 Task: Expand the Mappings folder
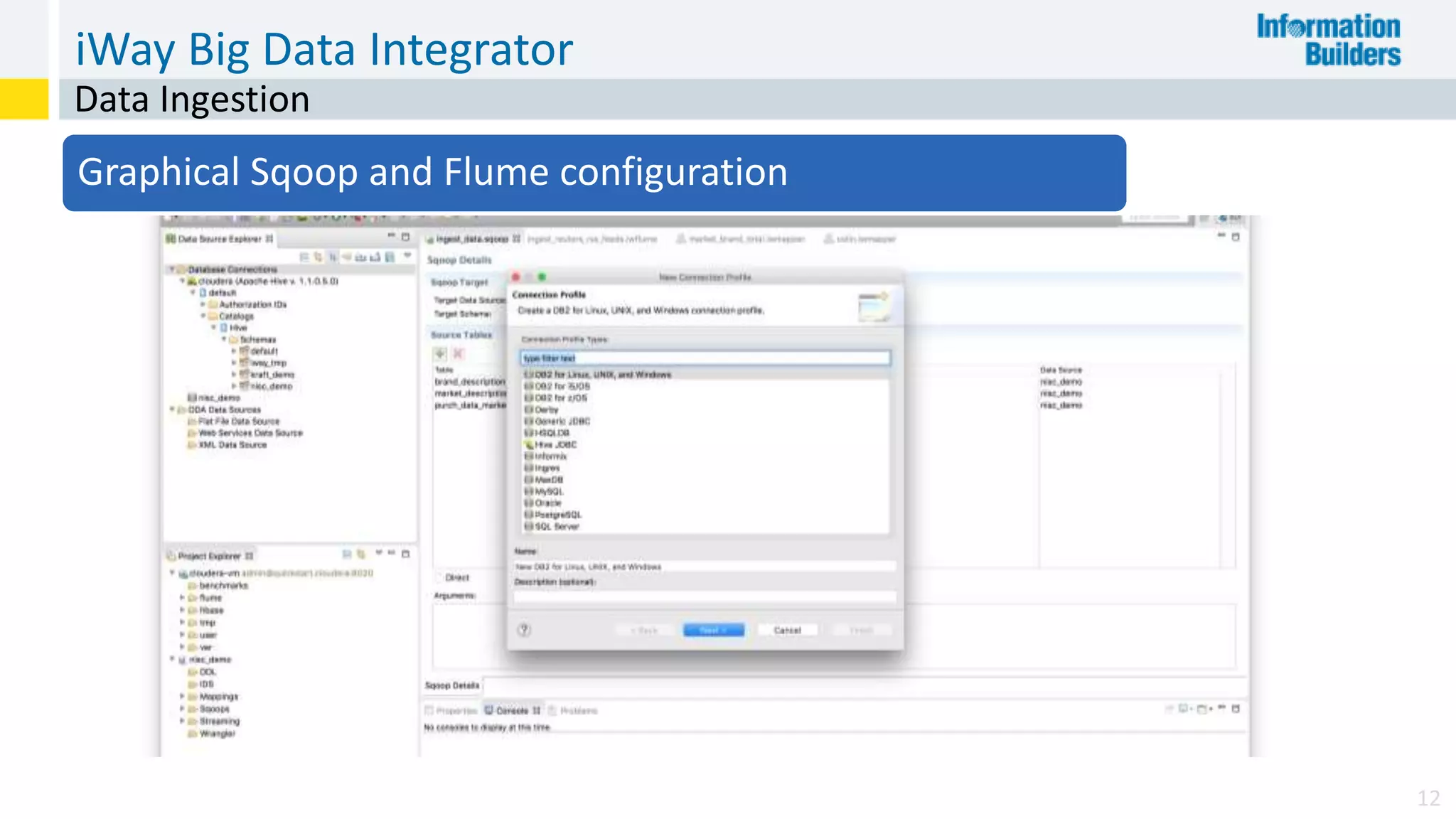point(183,697)
